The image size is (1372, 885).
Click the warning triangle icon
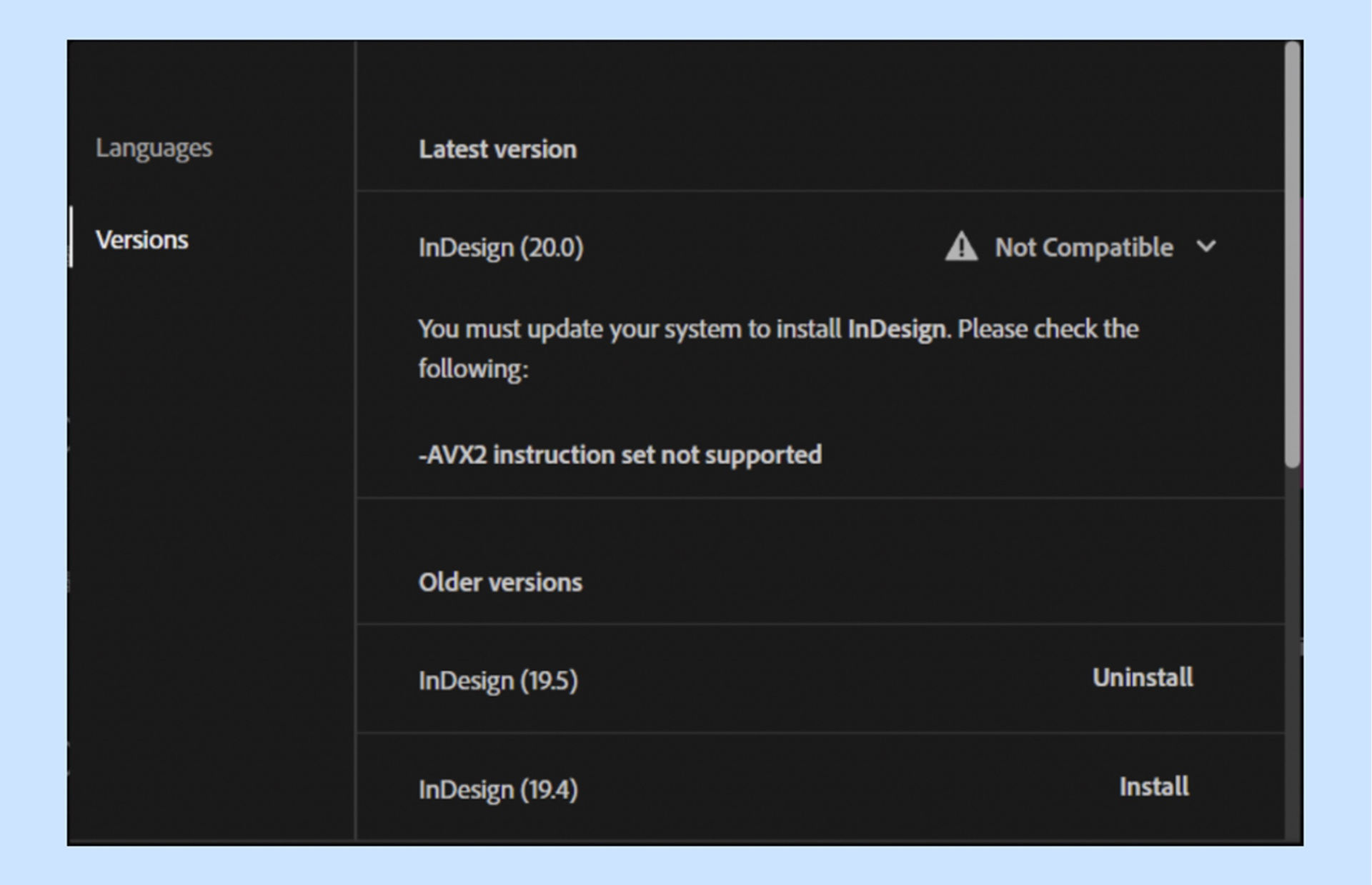[x=960, y=247]
